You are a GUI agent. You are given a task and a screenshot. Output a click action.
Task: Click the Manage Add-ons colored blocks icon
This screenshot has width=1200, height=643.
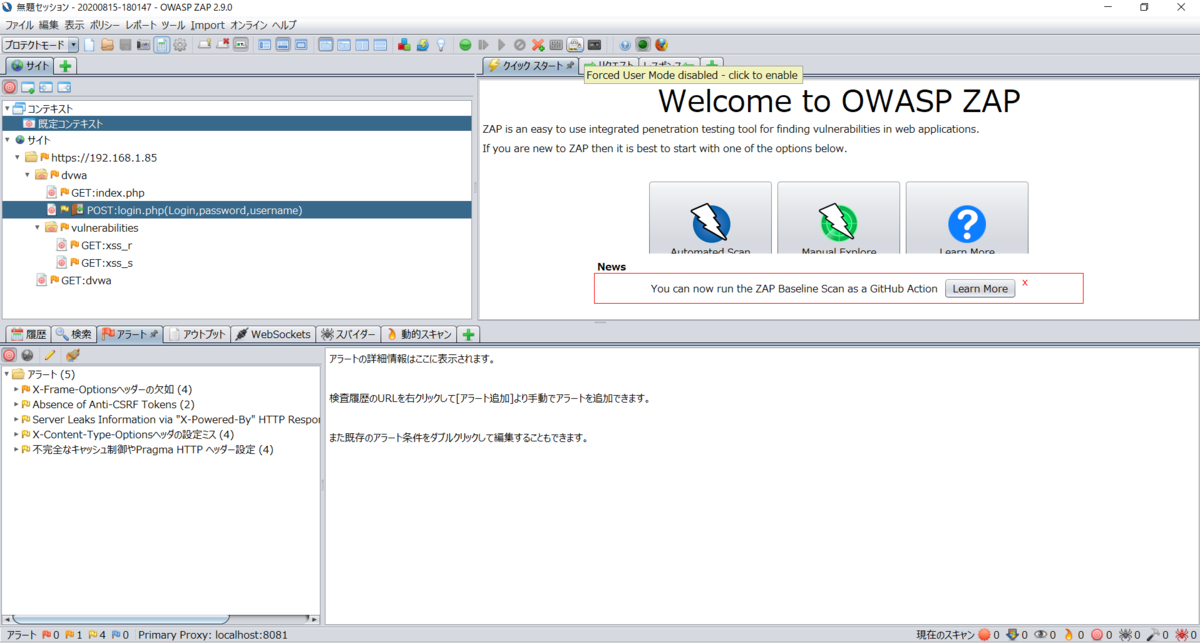(x=404, y=45)
